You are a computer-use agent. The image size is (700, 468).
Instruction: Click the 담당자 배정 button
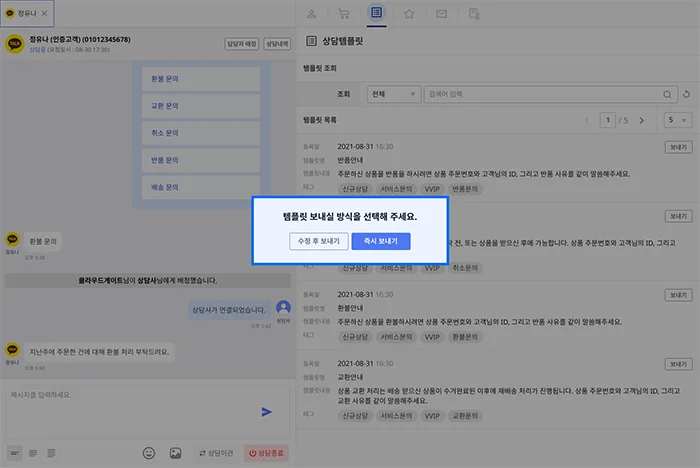coord(242,44)
